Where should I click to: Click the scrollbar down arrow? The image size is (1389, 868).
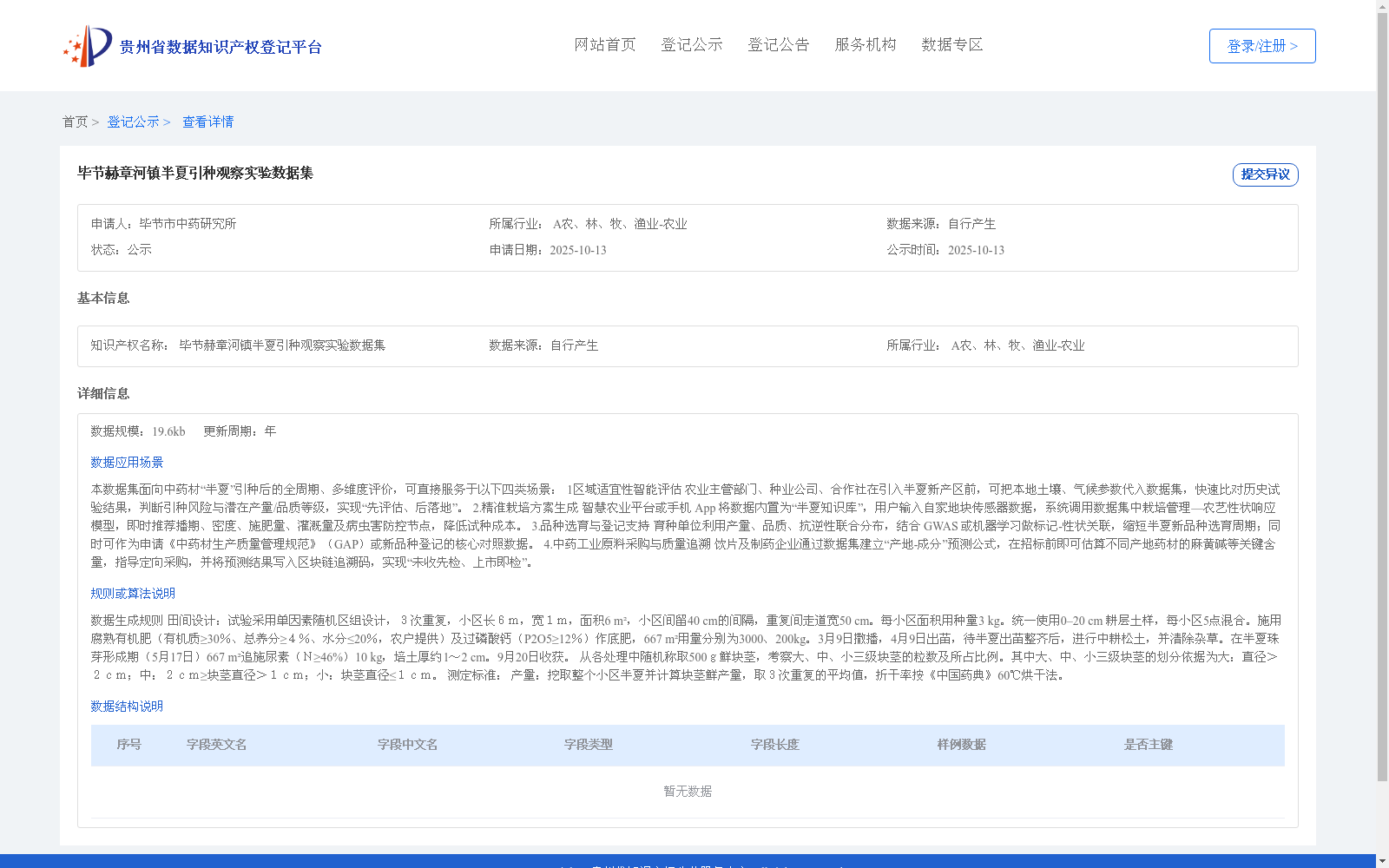point(1382,862)
